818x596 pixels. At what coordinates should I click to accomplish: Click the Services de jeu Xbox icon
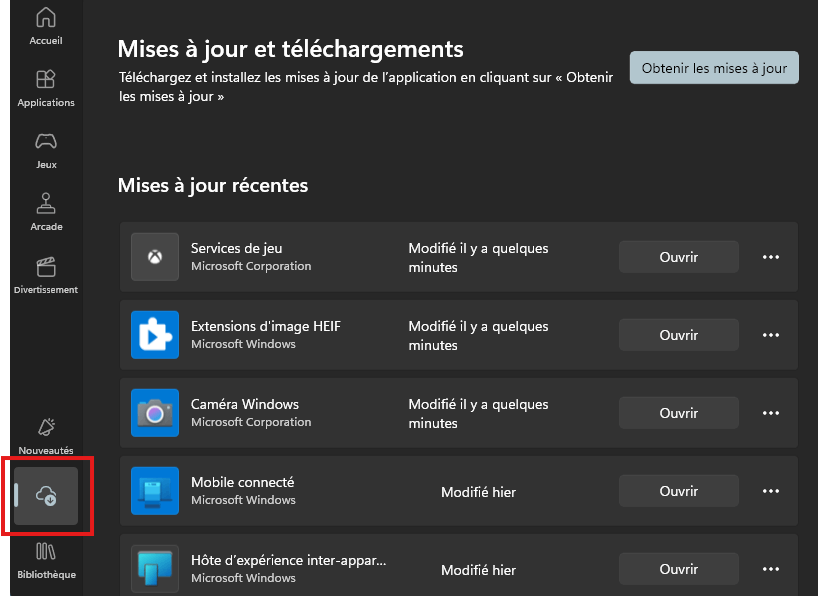155,257
